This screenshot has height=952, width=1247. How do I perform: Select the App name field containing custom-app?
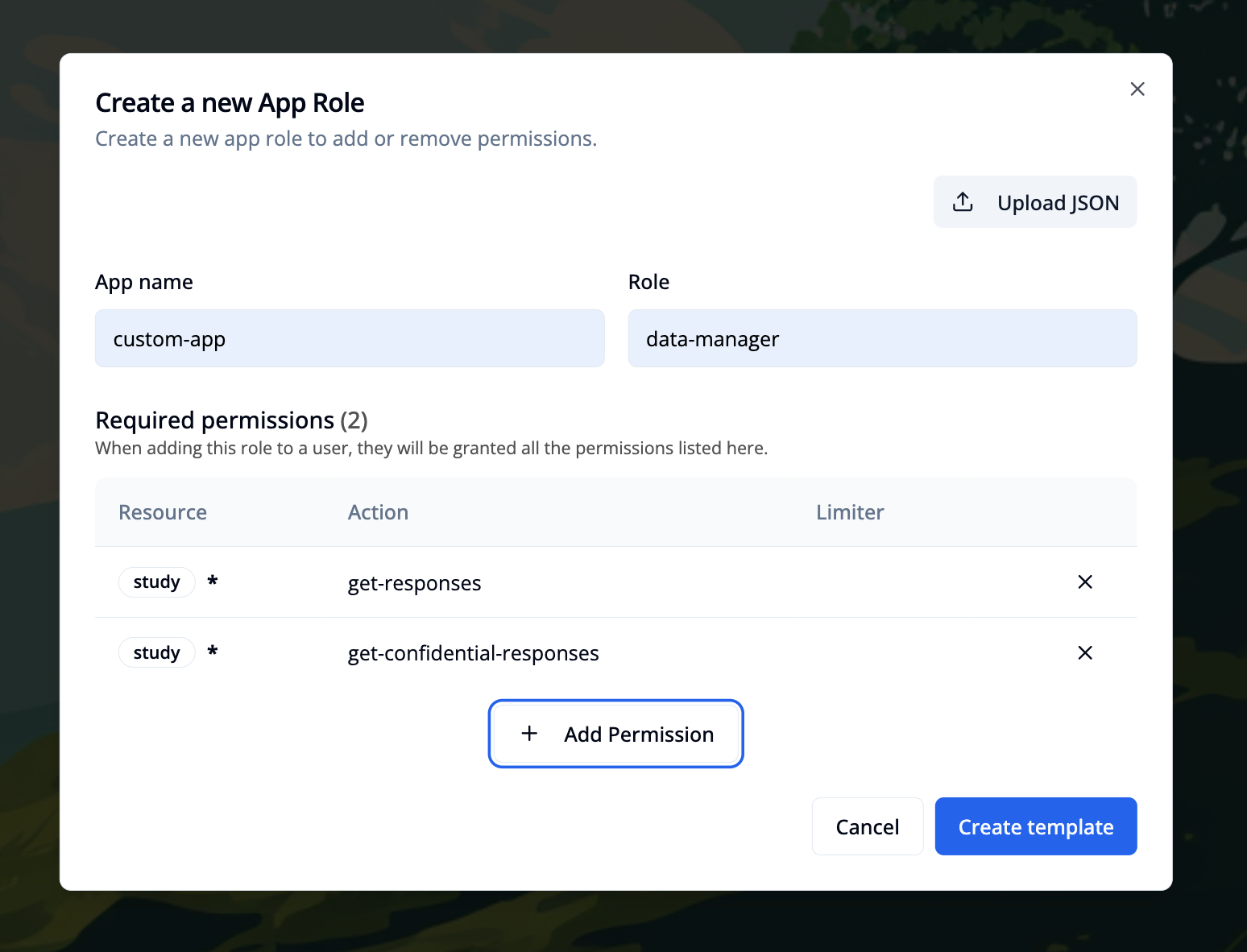[350, 338]
